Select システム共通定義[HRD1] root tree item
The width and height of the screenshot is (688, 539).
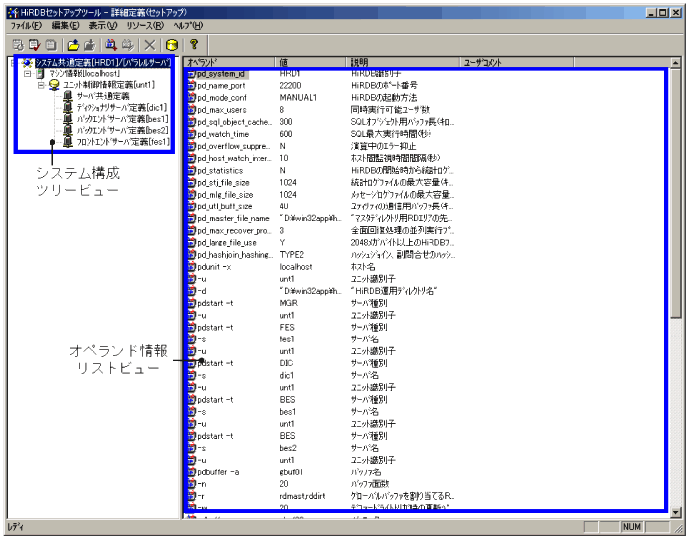(x=103, y=63)
